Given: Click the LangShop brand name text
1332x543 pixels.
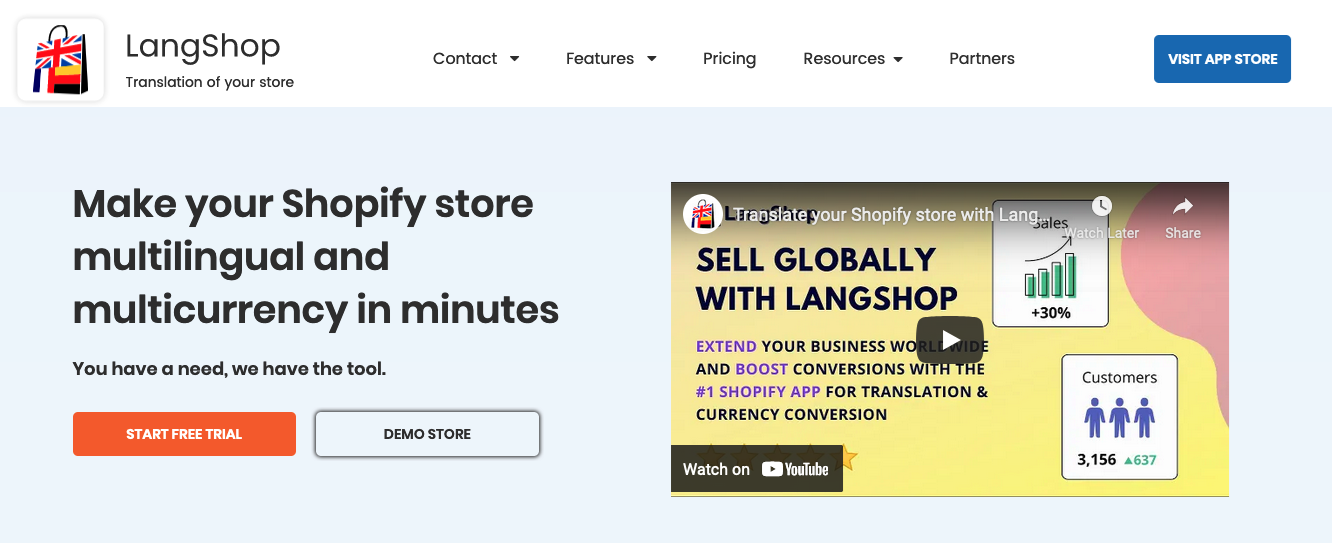Looking at the screenshot, I should point(203,46).
